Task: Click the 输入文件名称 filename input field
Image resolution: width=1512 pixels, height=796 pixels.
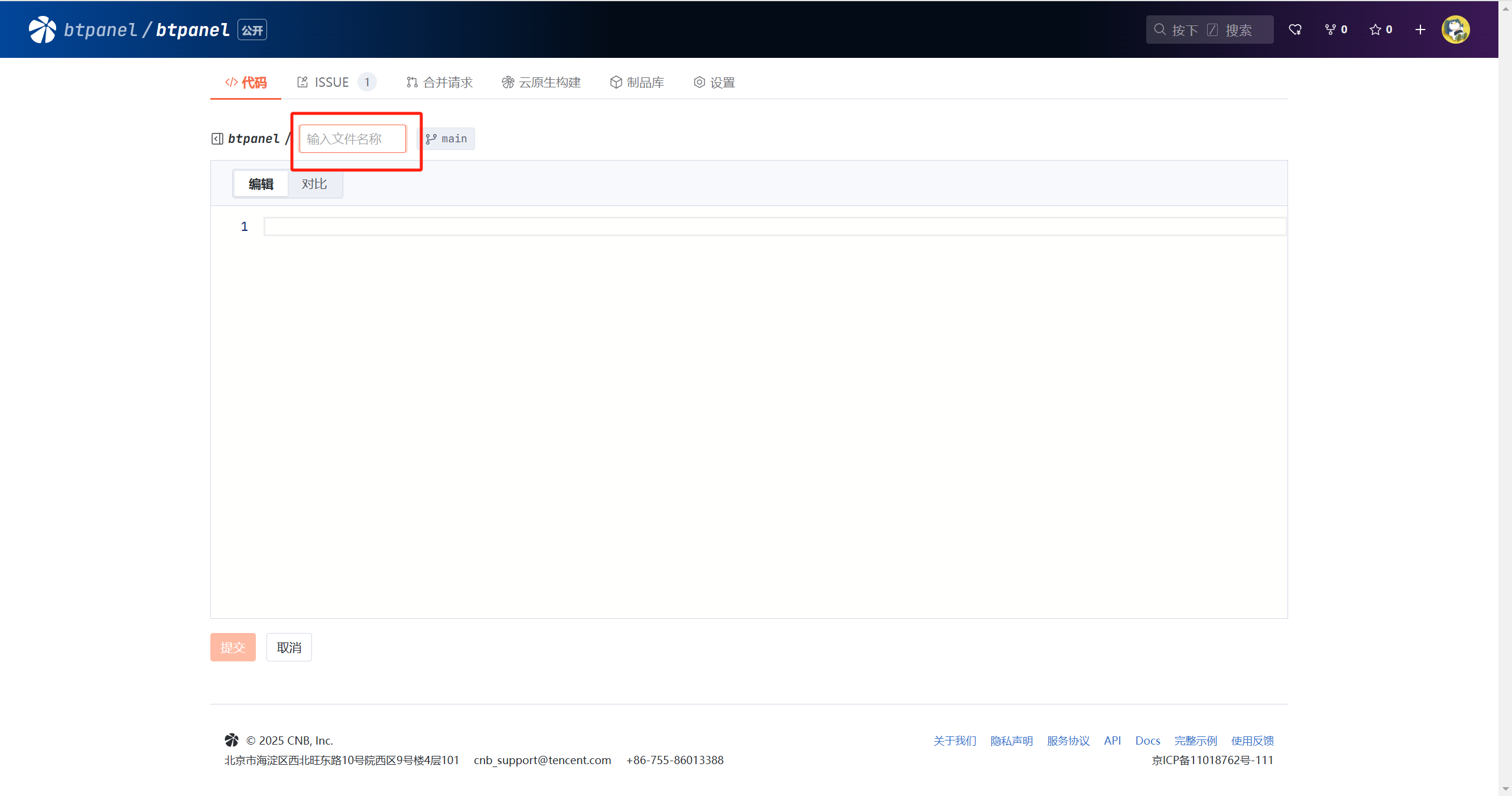Action: [353, 138]
